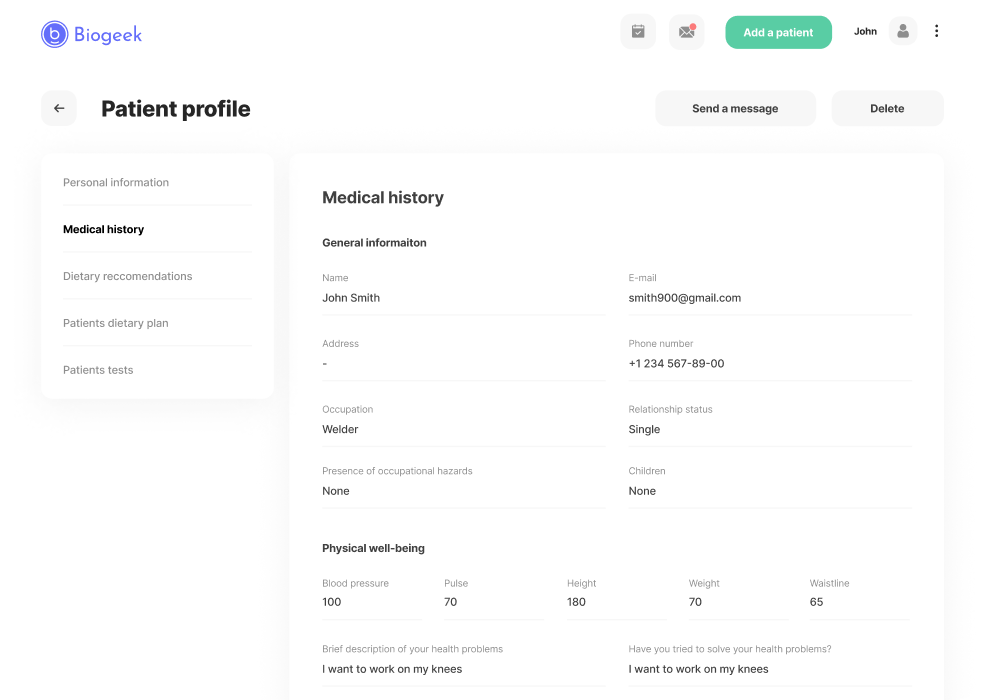Click the Blood pressure value field
The image size is (985, 700).
pos(372,602)
